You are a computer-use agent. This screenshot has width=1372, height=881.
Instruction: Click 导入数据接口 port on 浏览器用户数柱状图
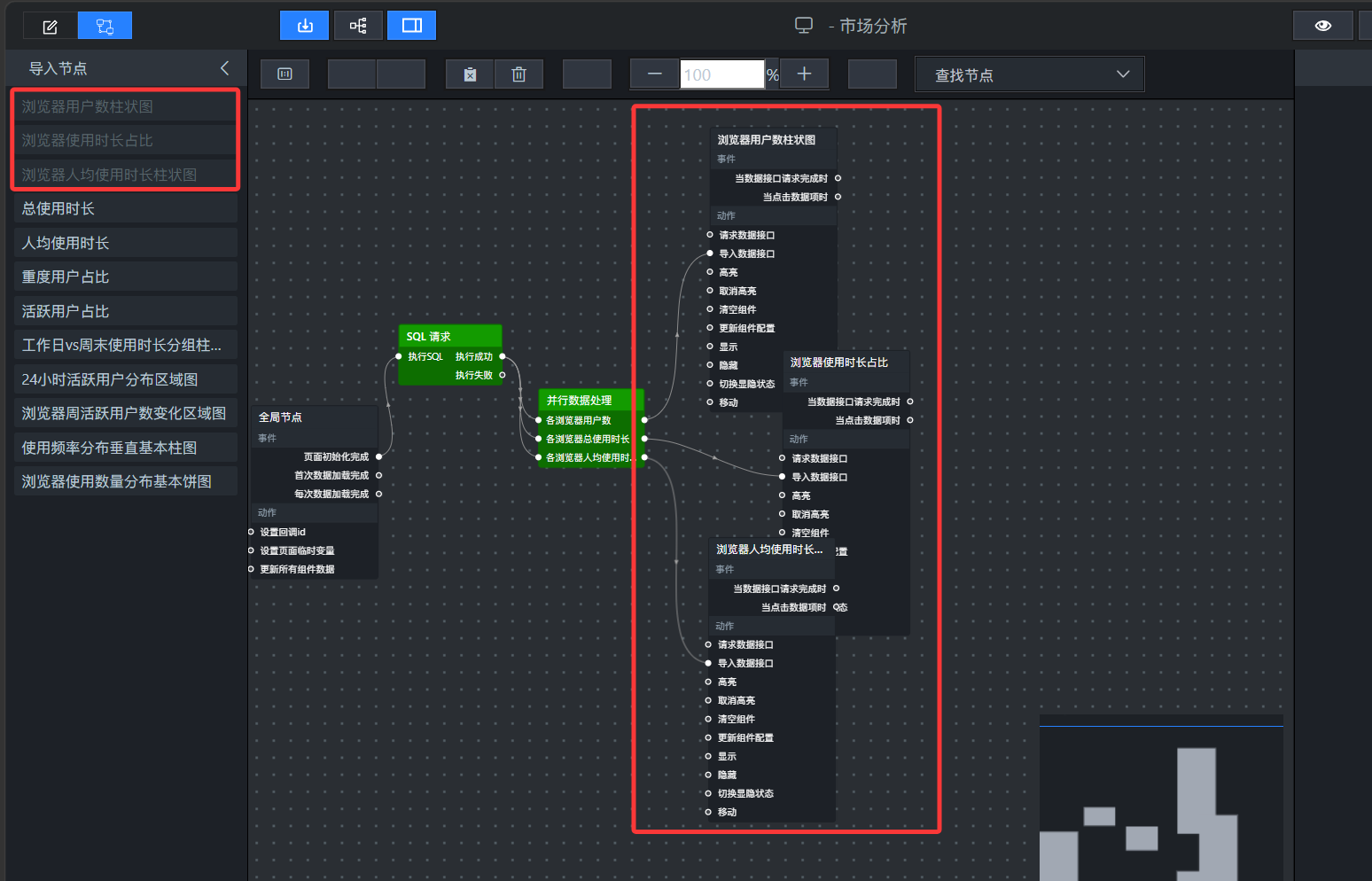coord(710,253)
